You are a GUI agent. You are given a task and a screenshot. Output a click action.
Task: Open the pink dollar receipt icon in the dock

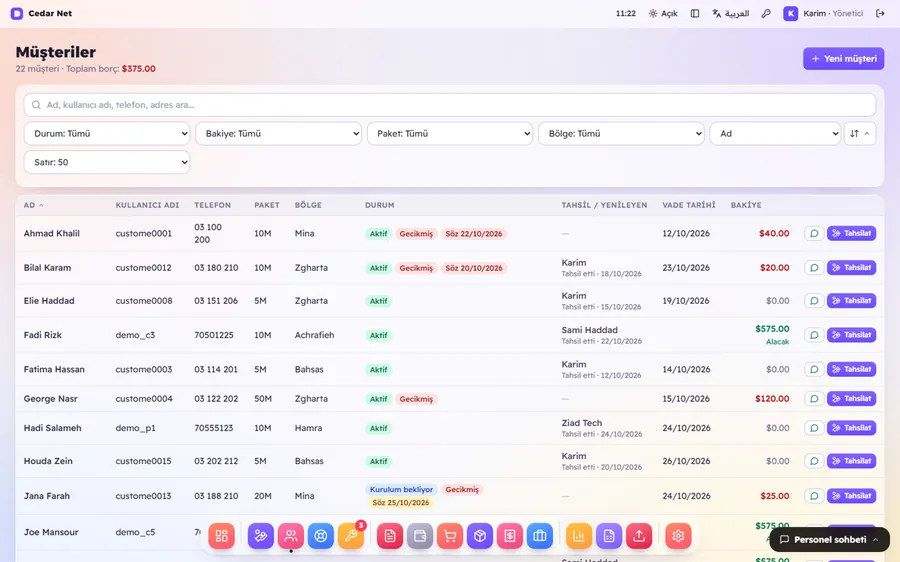pyautogui.click(x=510, y=536)
